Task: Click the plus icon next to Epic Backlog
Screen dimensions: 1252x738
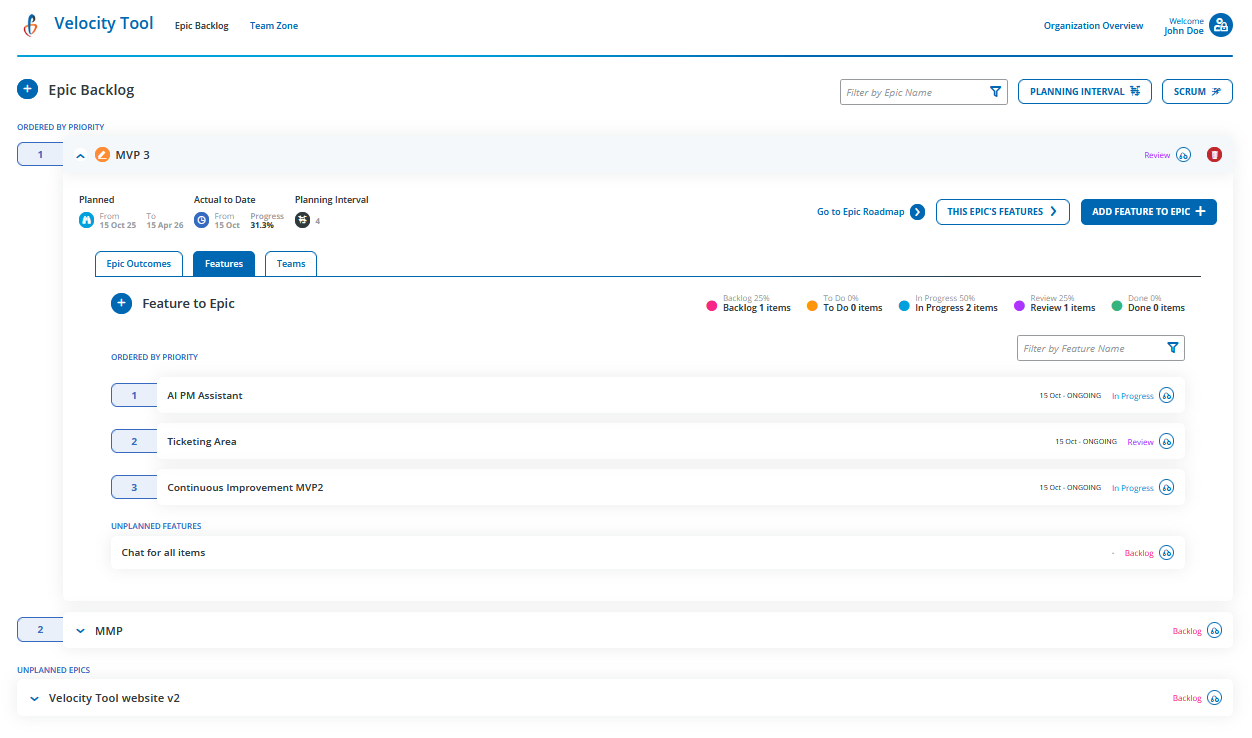Action: (27, 89)
